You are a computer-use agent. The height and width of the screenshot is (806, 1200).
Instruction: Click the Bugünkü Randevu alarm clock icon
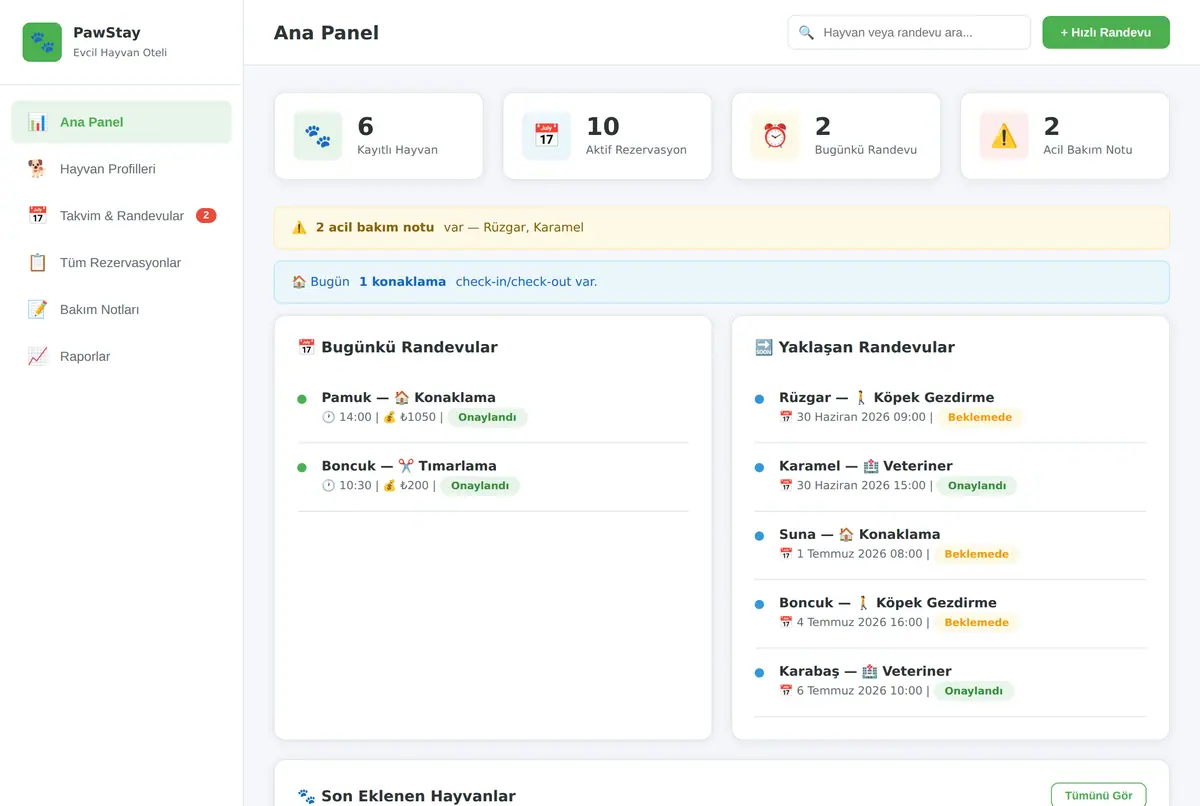(x=775, y=136)
